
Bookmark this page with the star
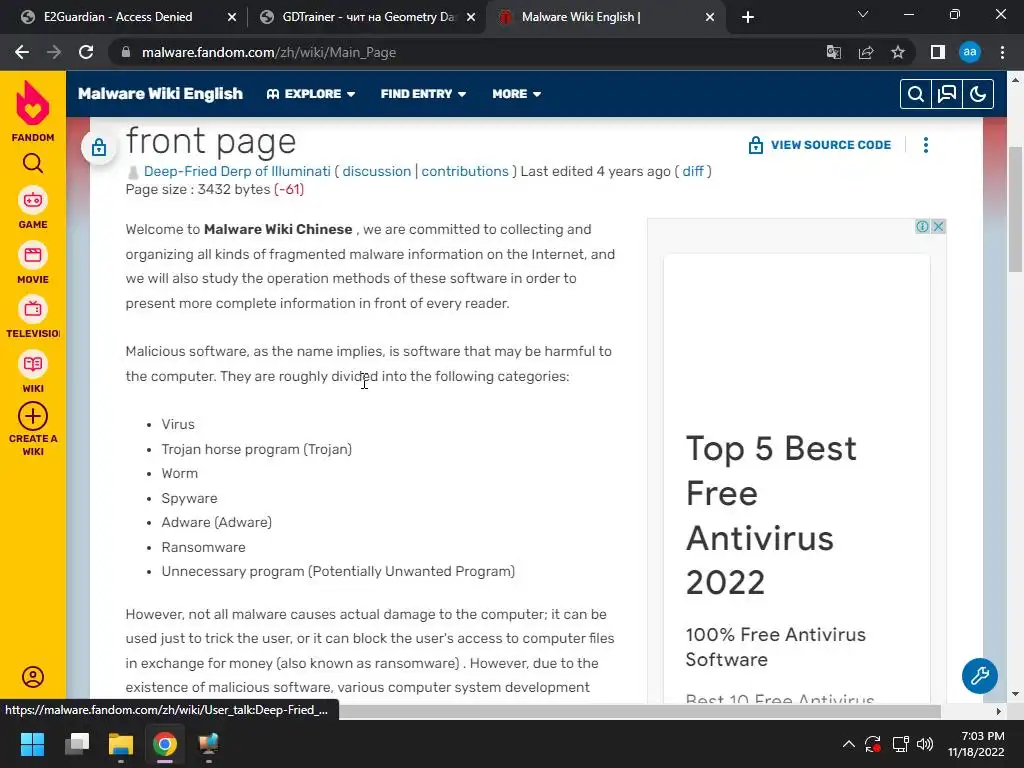click(x=898, y=52)
